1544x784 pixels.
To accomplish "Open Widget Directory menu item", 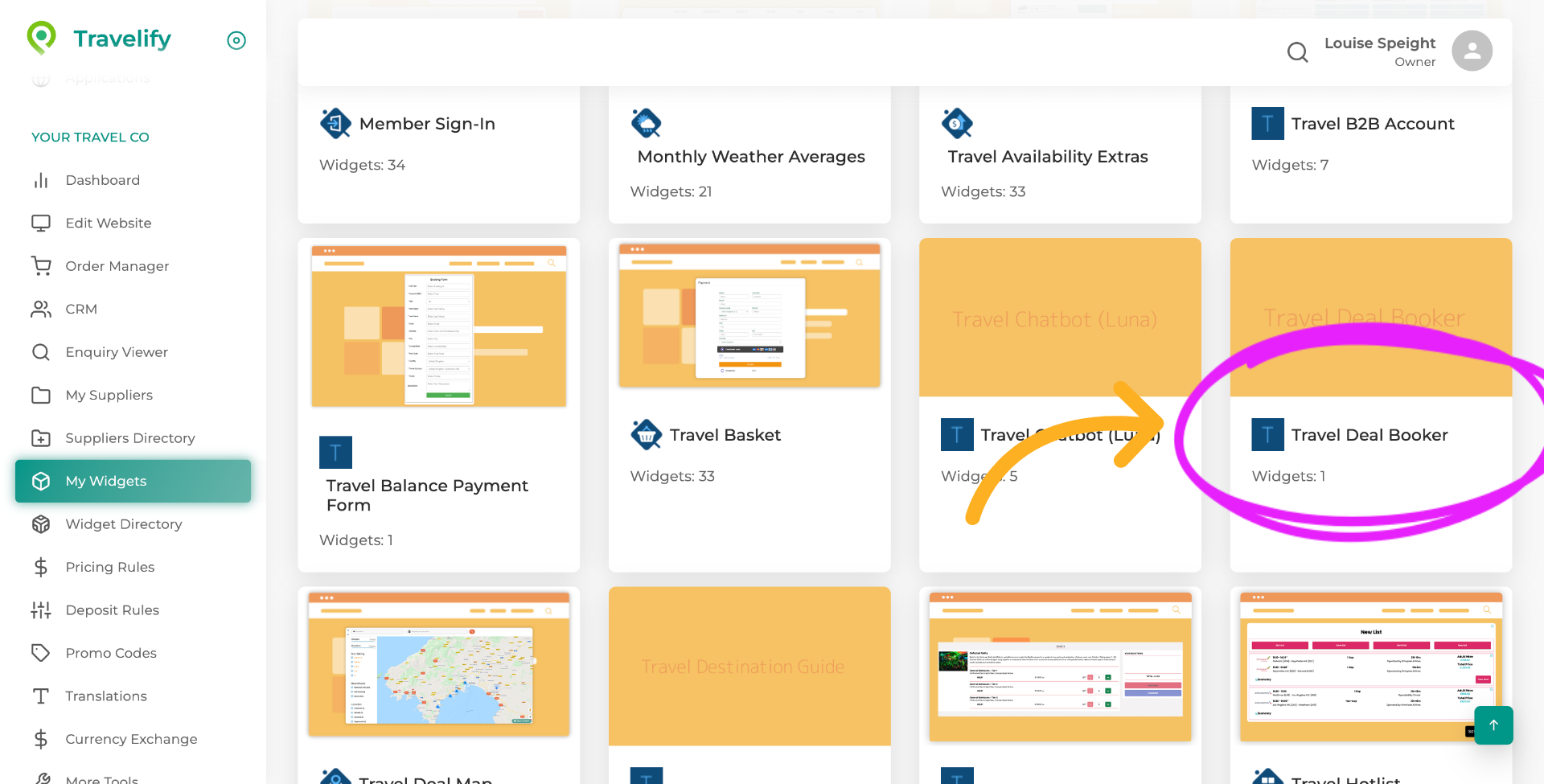I will tap(133, 524).
